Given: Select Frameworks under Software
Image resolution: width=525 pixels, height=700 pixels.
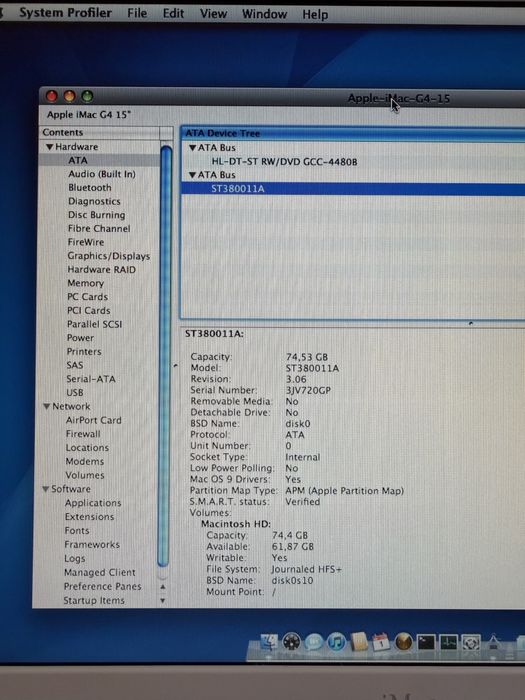Looking at the screenshot, I should pyautogui.click(x=92, y=544).
